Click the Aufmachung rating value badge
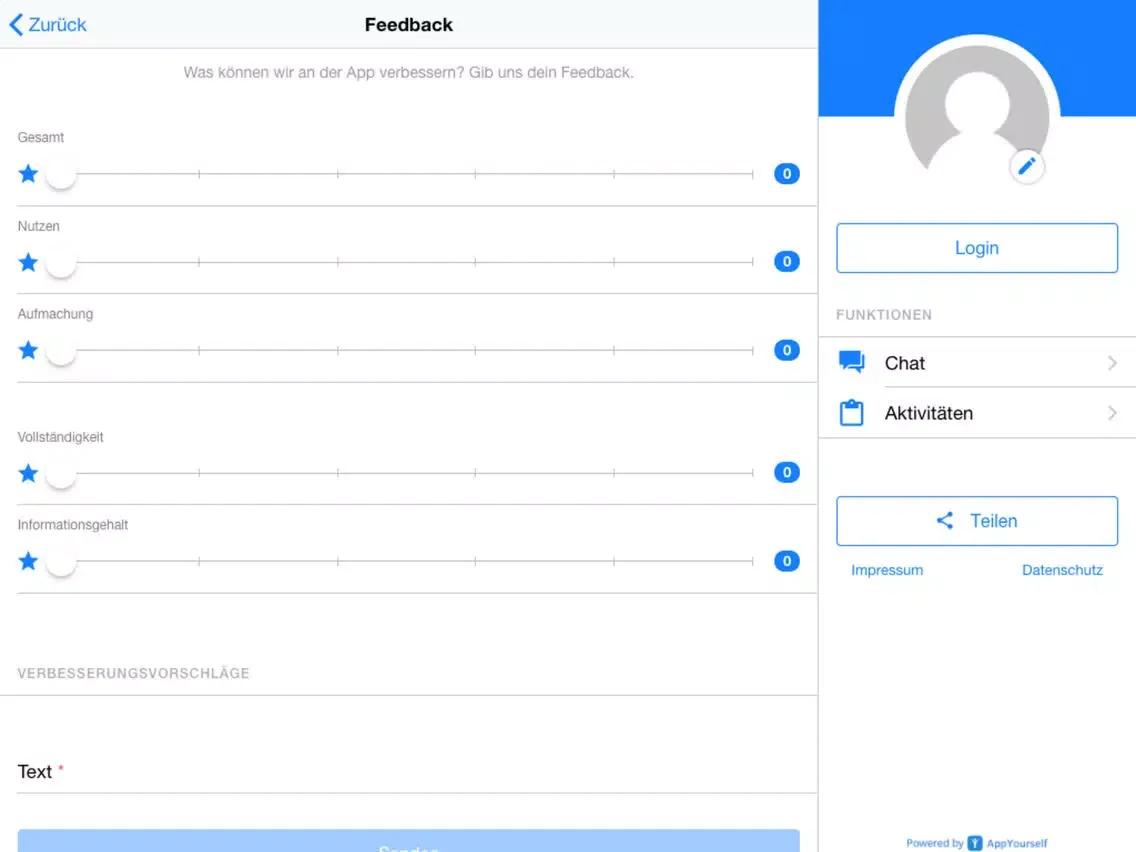The width and height of the screenshot is (1136, 852). point(787,350)
